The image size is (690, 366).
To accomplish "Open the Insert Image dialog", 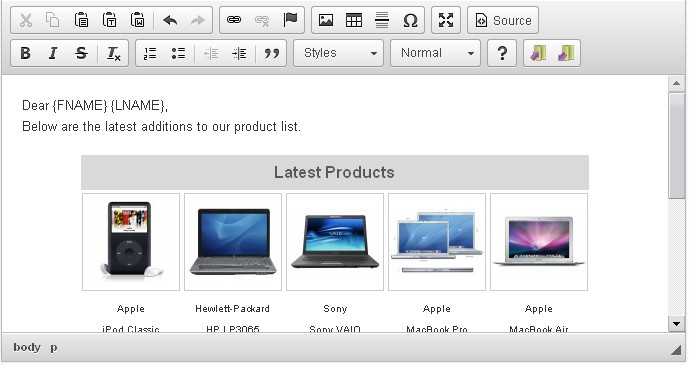I will 326,20.
